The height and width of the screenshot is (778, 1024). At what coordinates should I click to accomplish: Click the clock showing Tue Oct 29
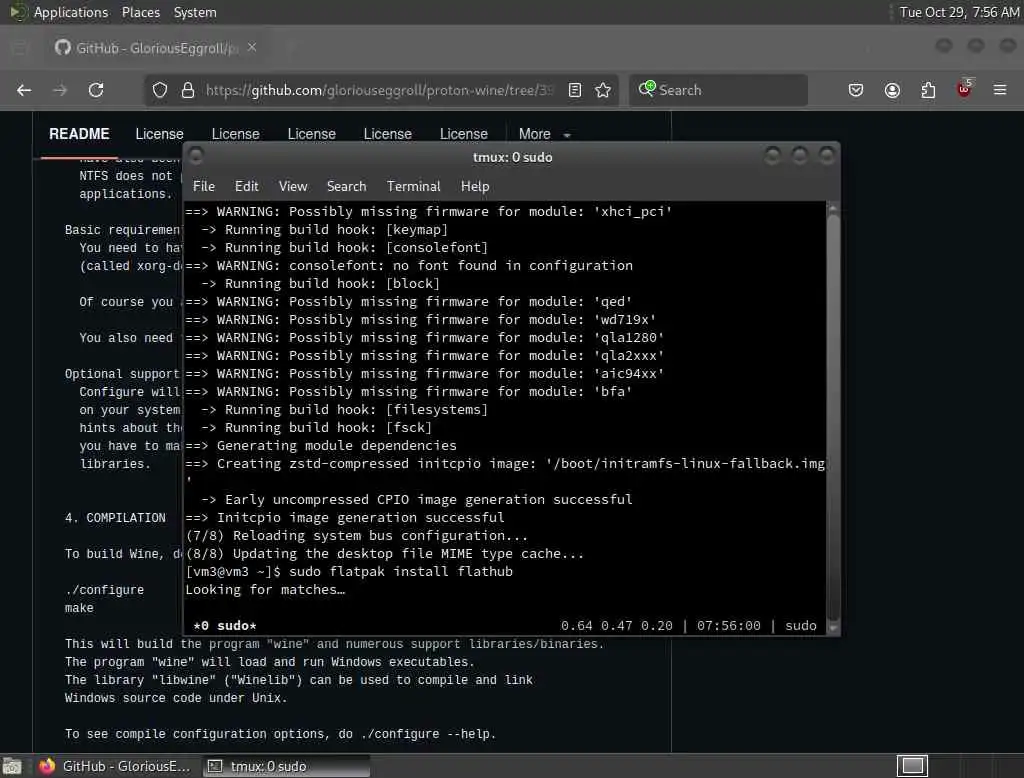(x=959, y=12)
